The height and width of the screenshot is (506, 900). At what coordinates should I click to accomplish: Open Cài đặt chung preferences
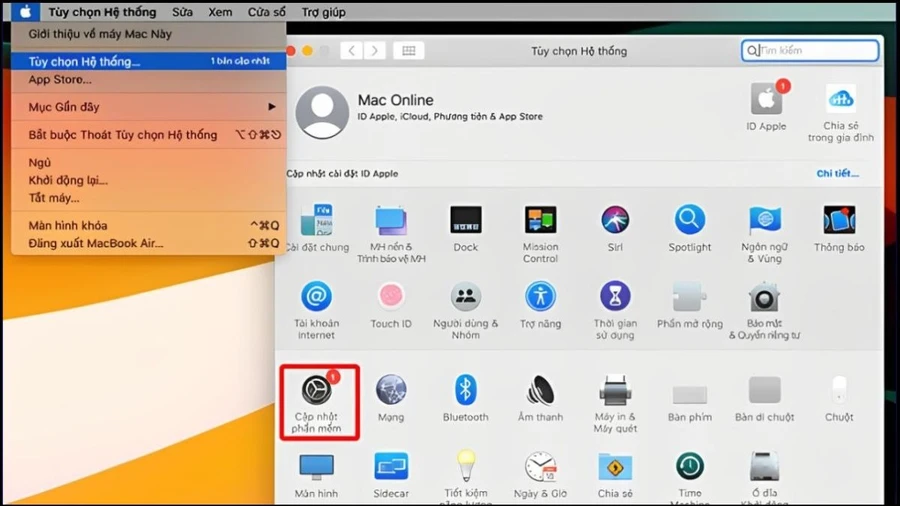click(x=317, y=228)
